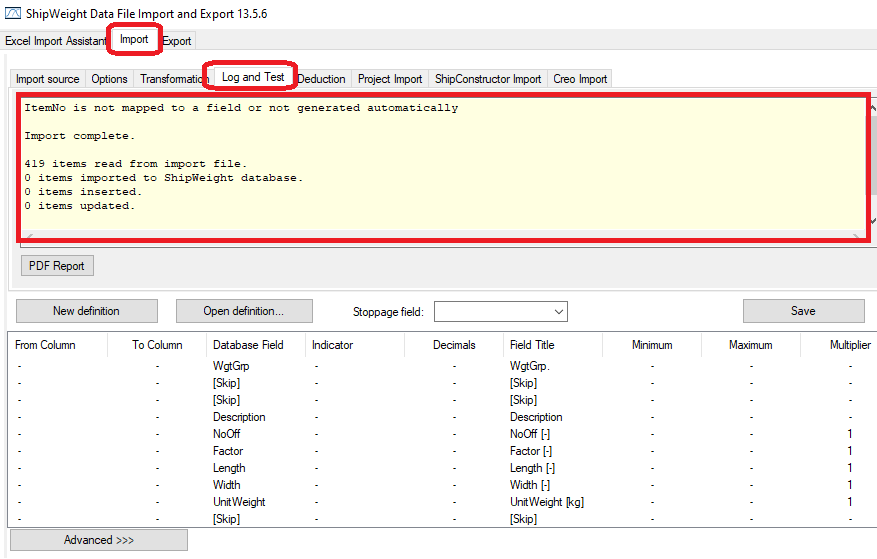Select the Width database field row
Viewport: 877px width, 559px height.
(227, 485)
